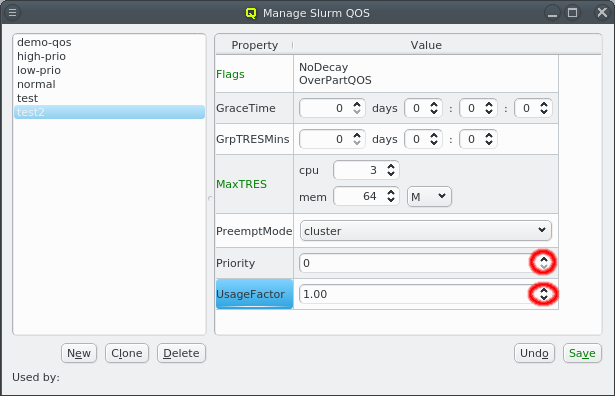Click the GraceTime seconds spinner
The width and height of the screenshot is (615, 396).
pyautogui.click(x=533, y=108)
